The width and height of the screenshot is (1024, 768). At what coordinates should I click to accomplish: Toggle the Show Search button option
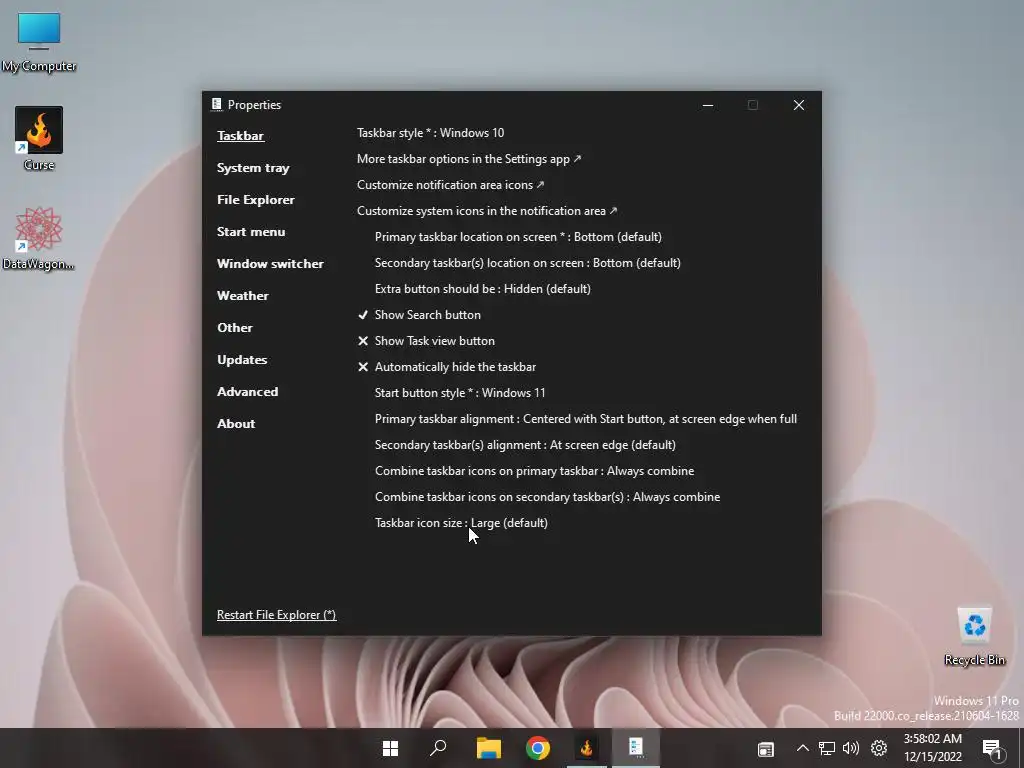[419, 315]
